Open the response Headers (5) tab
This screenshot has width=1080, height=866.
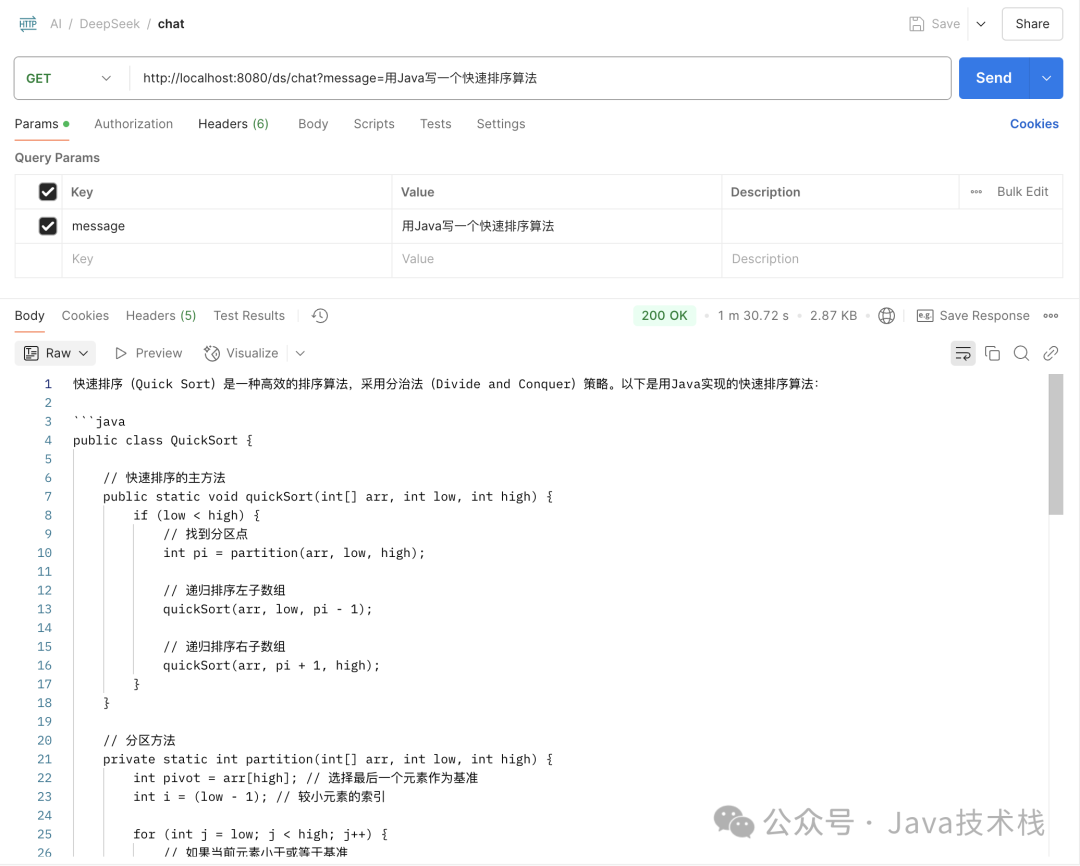(x=160, y=316)
